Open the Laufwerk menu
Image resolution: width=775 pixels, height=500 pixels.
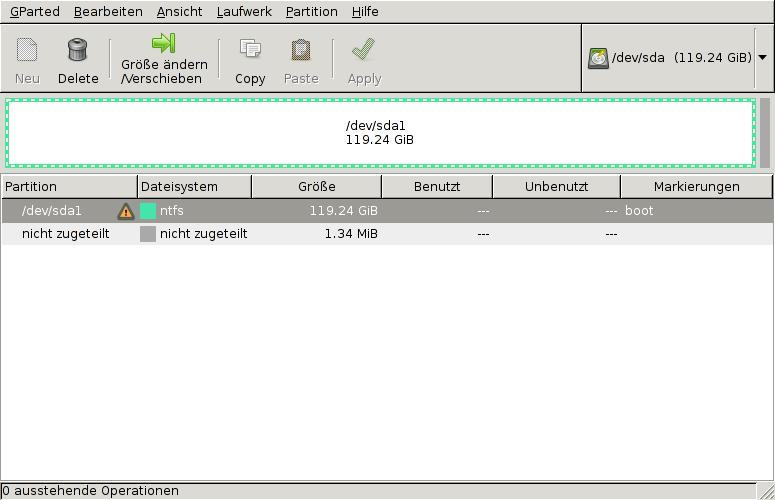point(244,11)
